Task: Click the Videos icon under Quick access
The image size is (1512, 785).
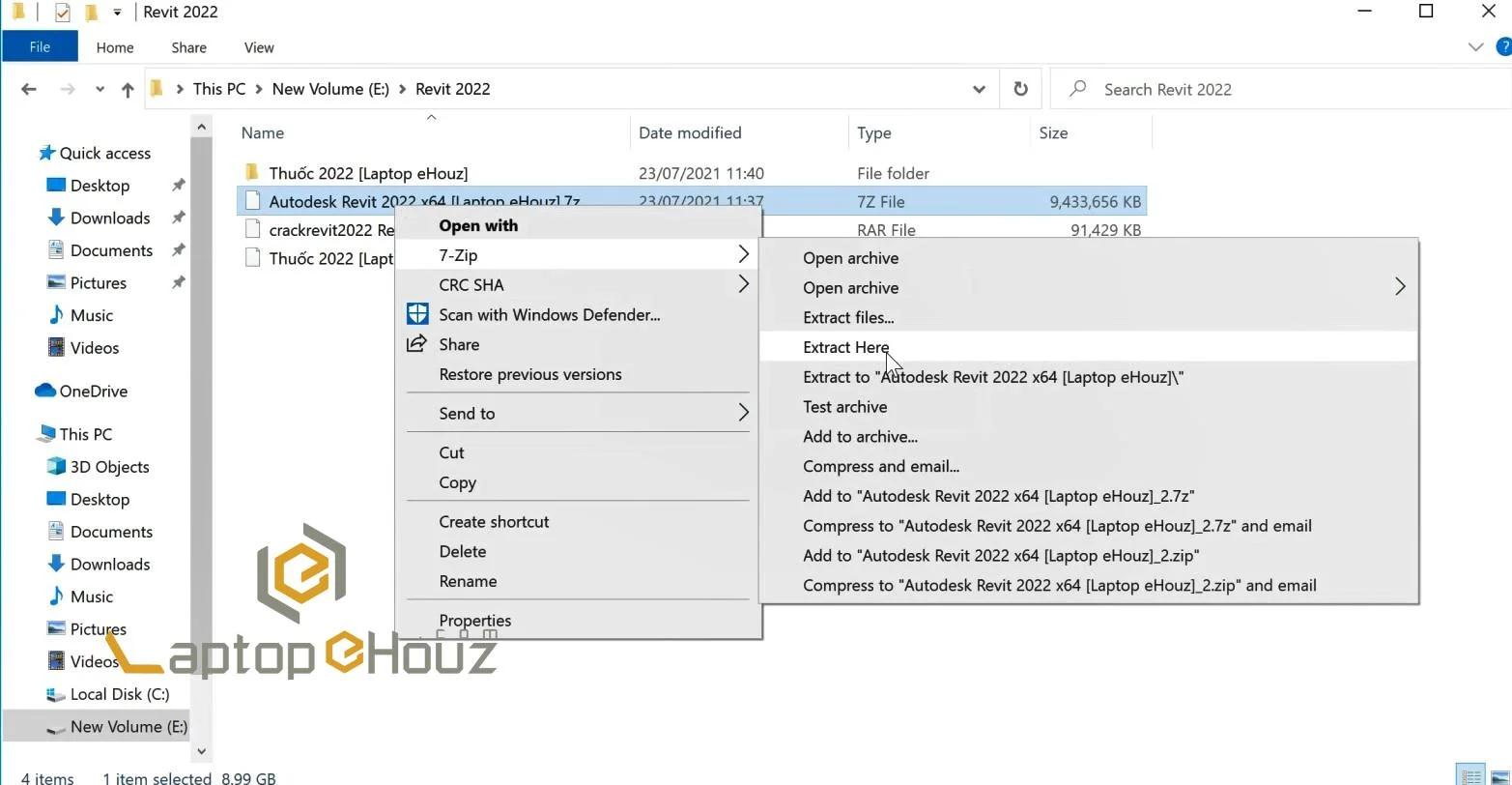Action: pyautogui.click(x=56, y=348)
